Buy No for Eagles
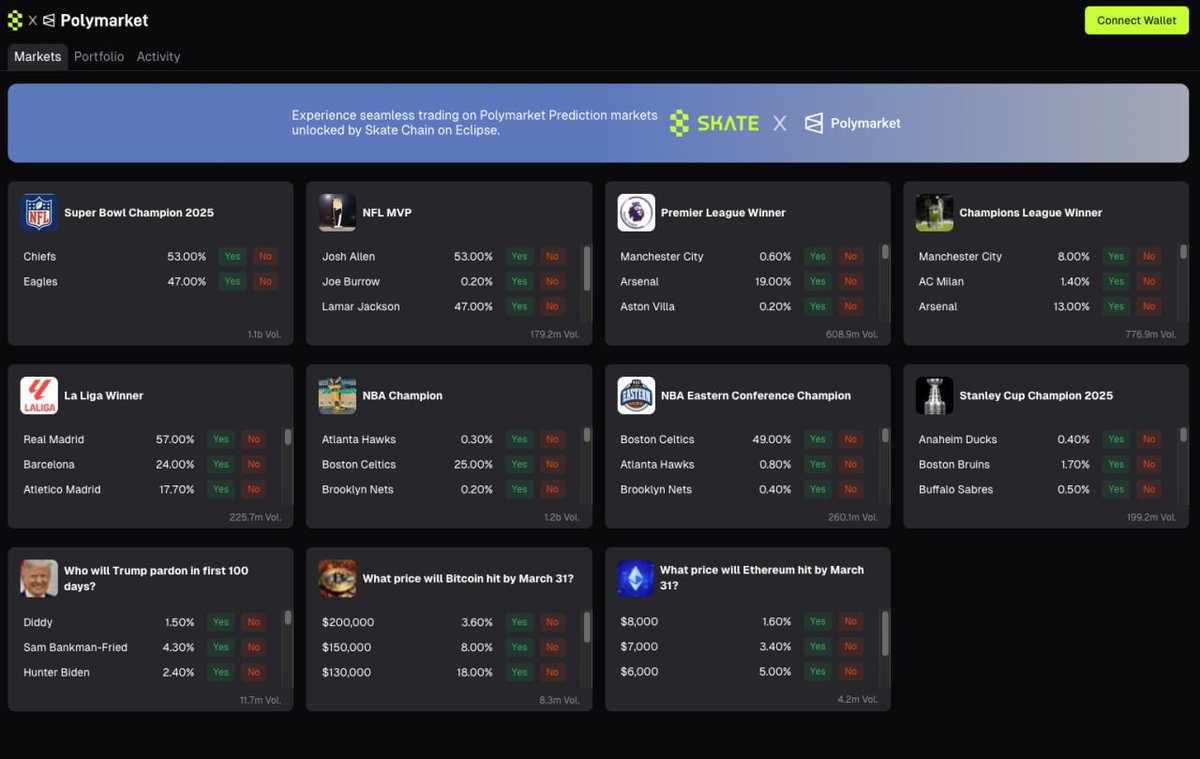 coord(265,281)
